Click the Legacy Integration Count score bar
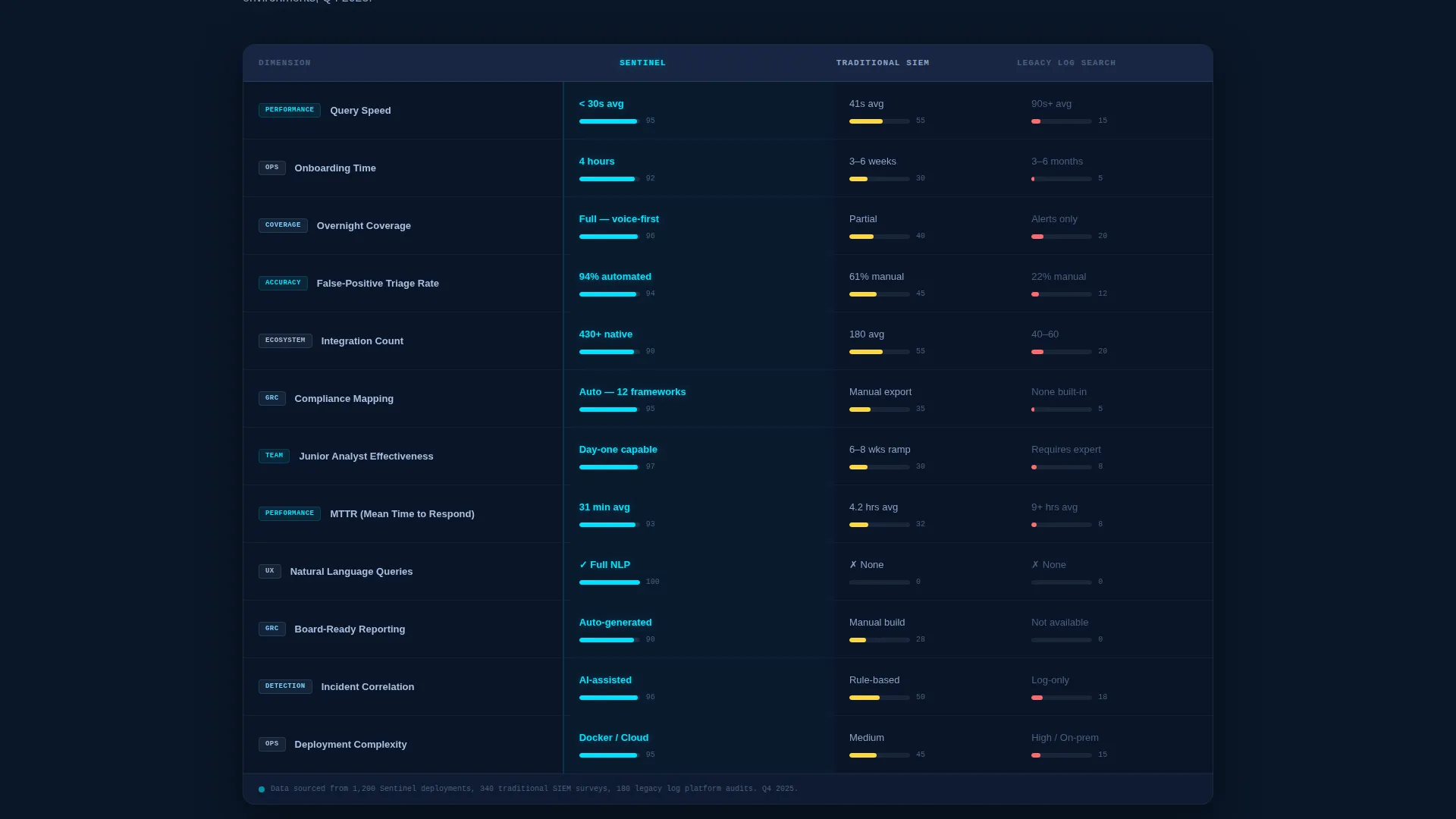 1062,352
